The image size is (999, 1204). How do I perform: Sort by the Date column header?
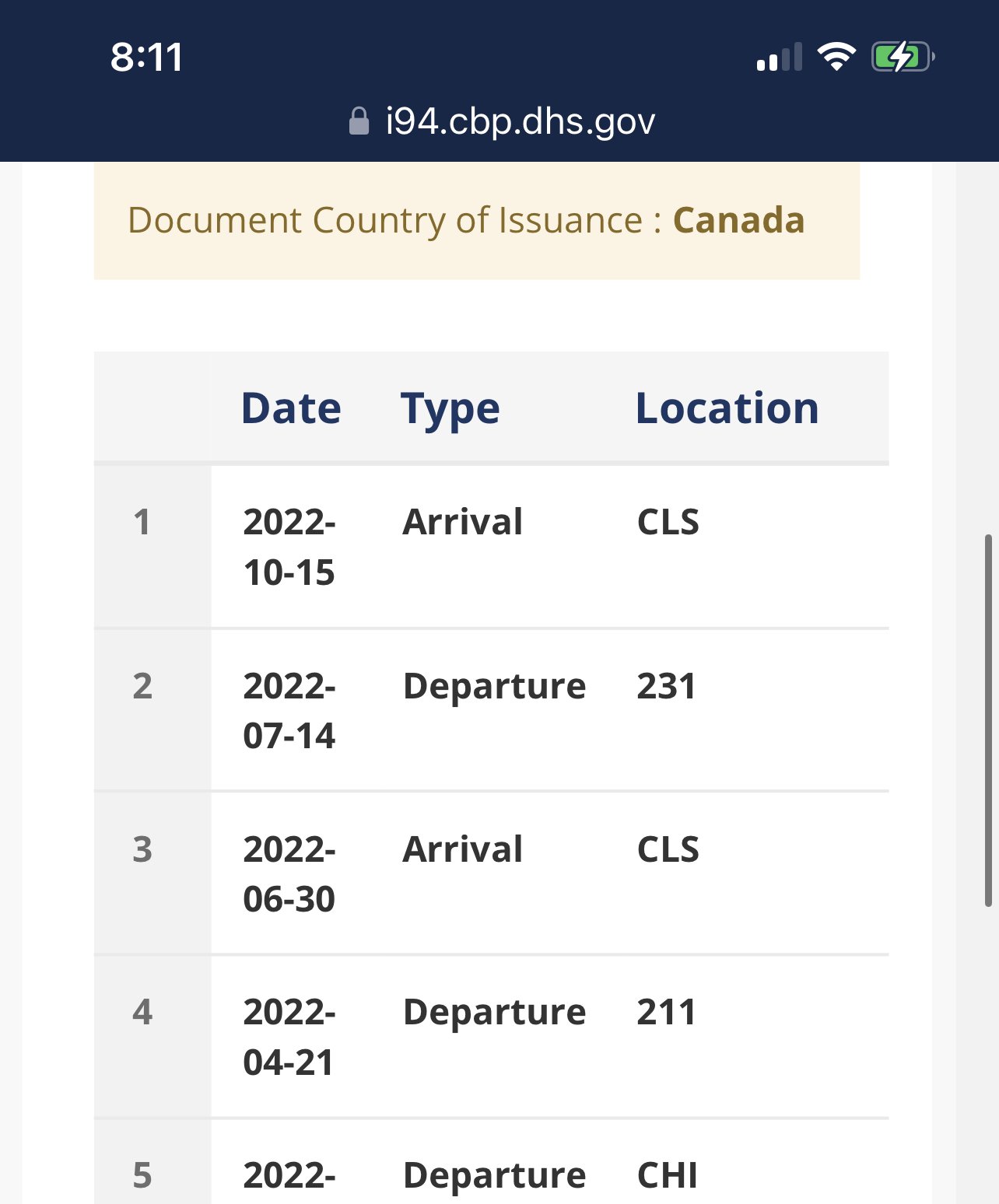point(291,408)
